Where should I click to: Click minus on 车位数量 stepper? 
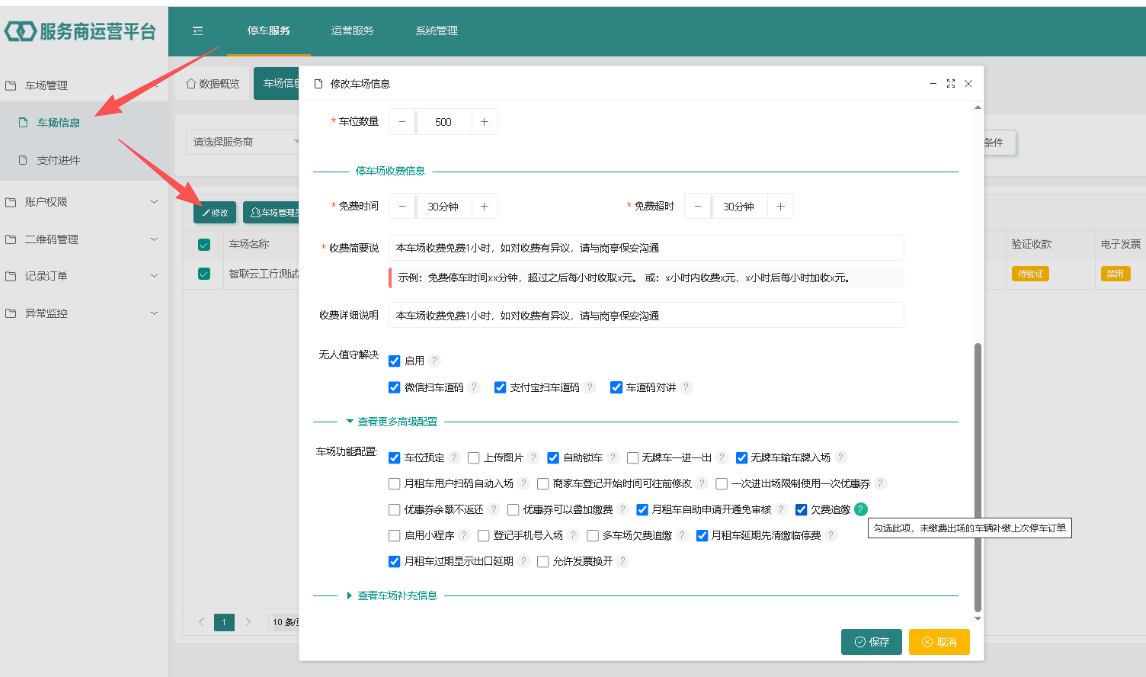click(x=402, y=122)
